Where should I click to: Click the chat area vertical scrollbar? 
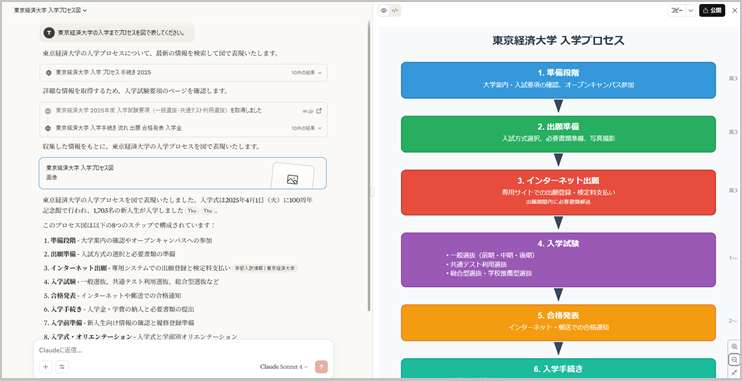369,166
